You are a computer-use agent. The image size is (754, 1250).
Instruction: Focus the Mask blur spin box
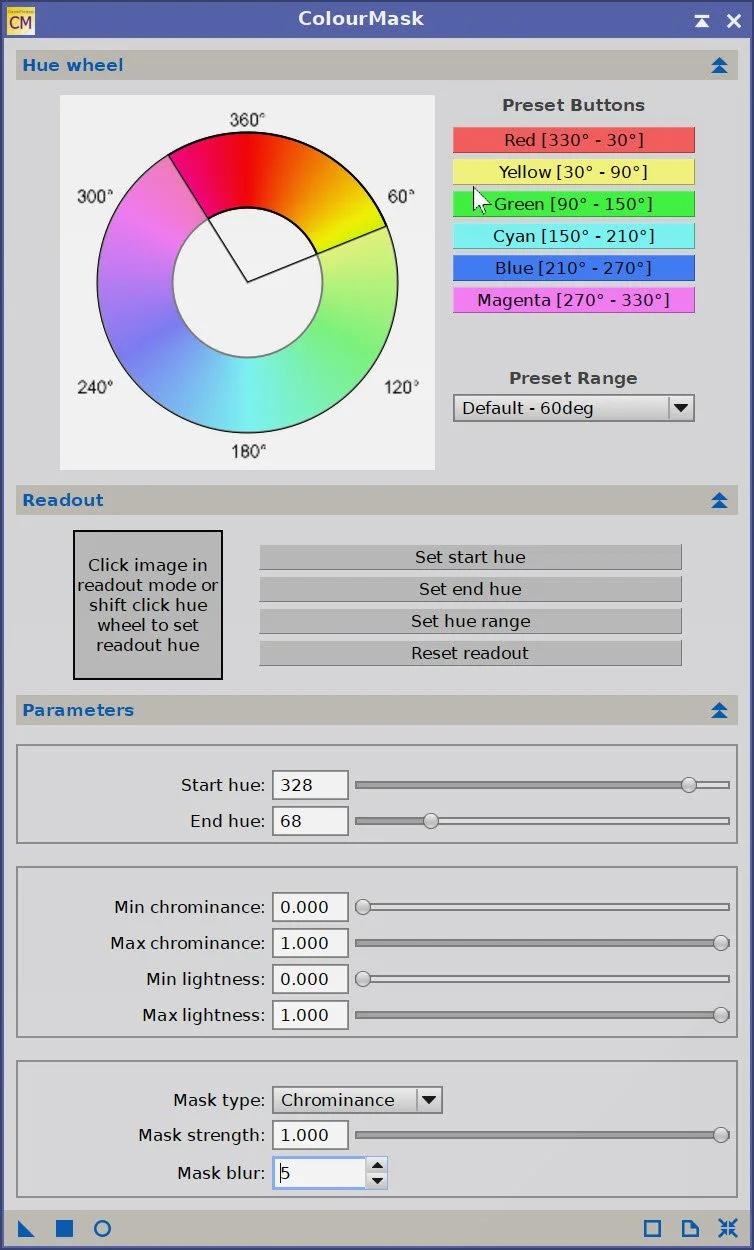[x=320, y=1173]
